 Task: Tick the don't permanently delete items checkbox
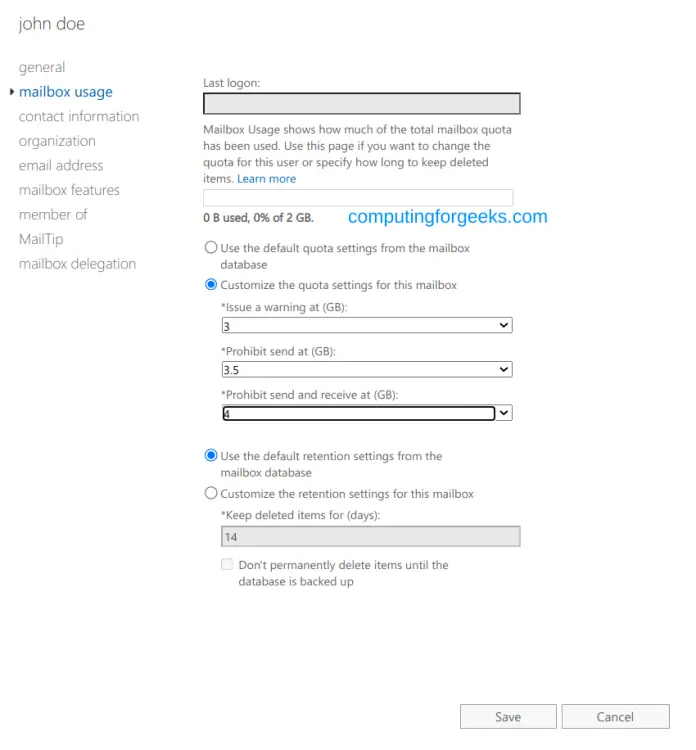click(x=227, y=564)
